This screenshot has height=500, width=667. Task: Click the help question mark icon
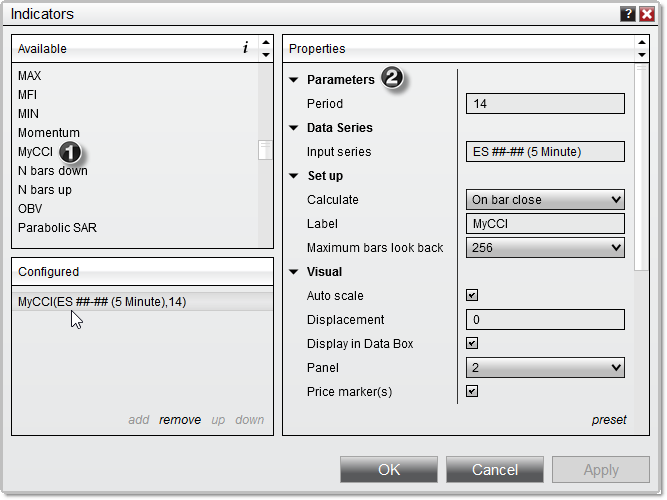pos(627,14)
